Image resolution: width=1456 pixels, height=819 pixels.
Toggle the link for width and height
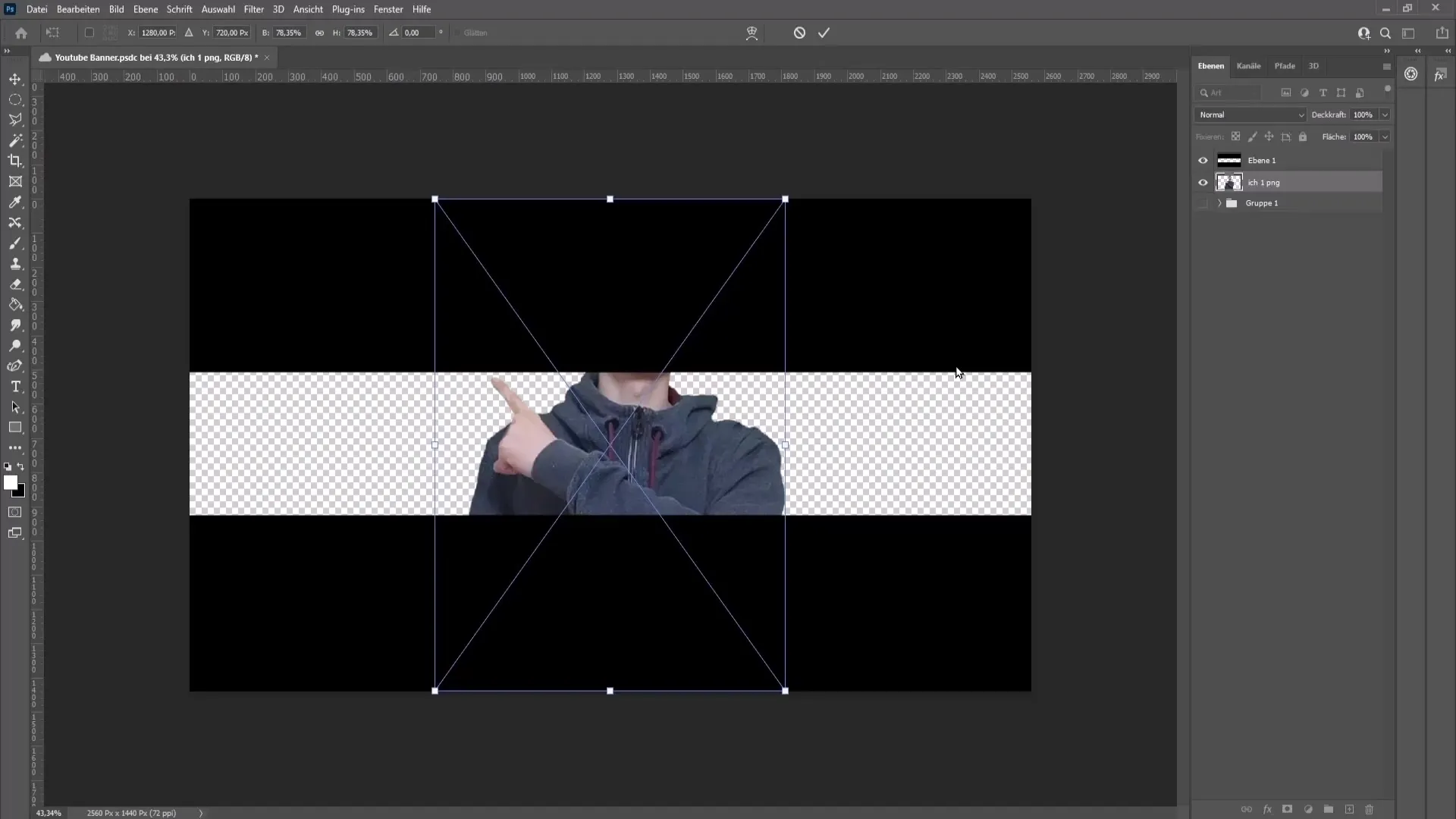click(x=319, y=33)
